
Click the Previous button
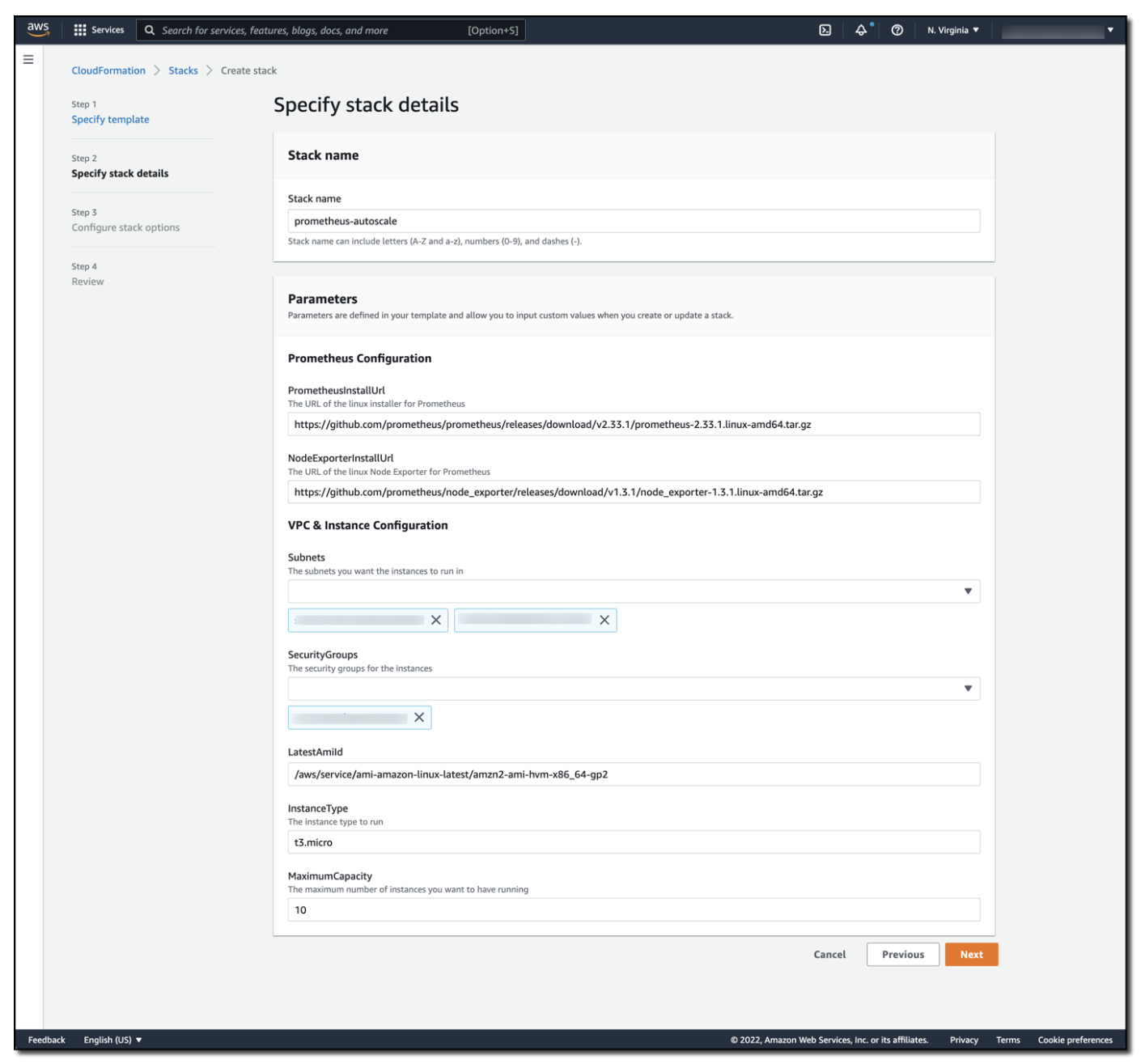pyautogui.click(x=902, y=954)
